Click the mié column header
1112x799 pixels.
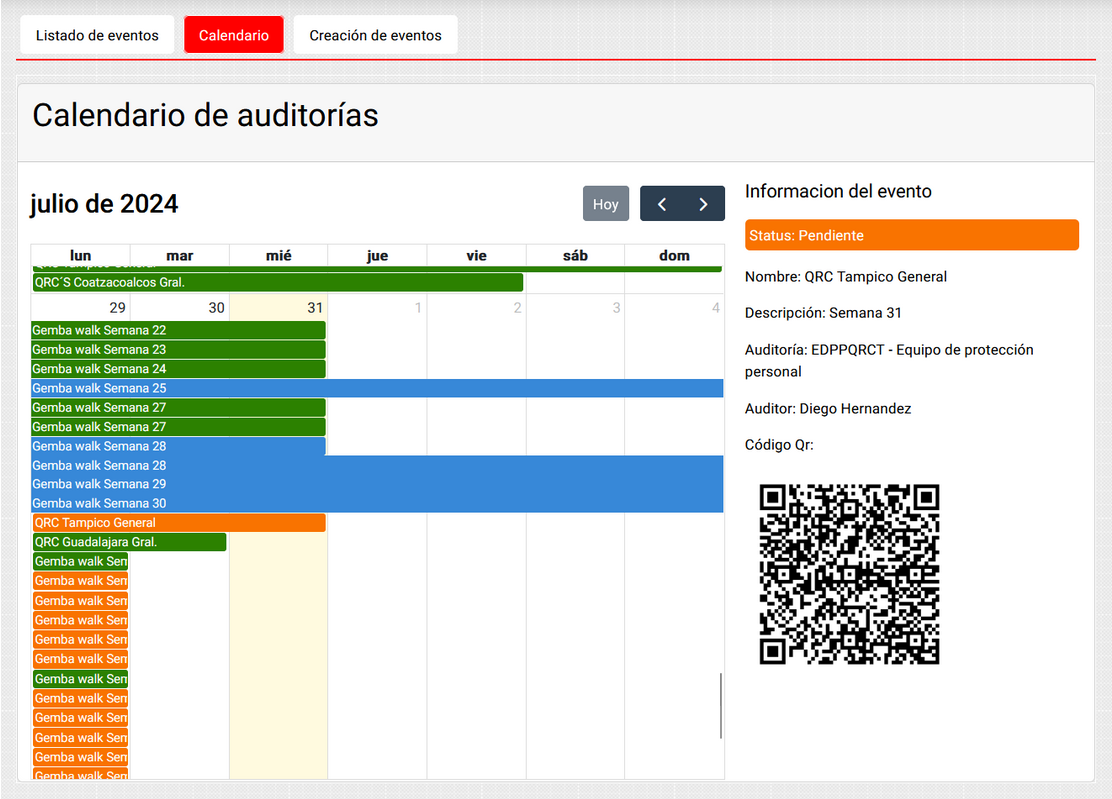[278, 255]
